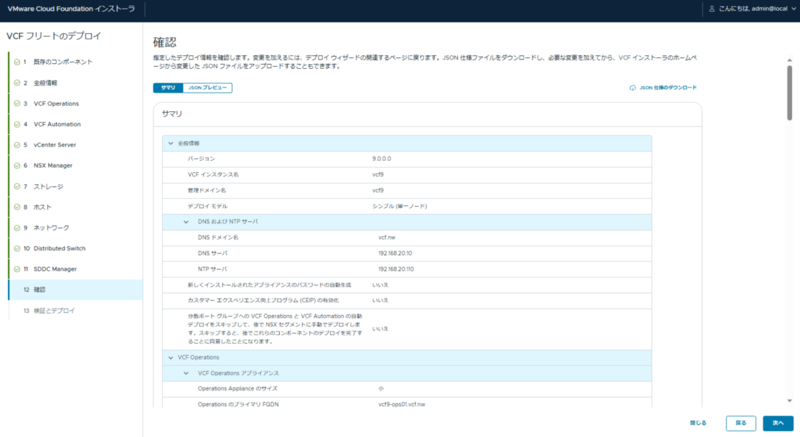The image size is (800, 437).
Task: Click check icon beside vCenter Server step
Action: click(x=17, y=145)
